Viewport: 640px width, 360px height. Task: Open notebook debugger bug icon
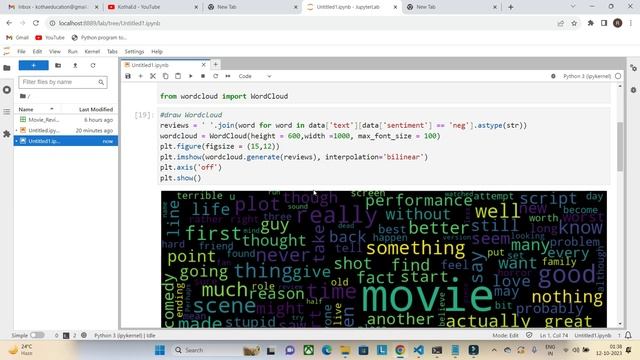553,76
